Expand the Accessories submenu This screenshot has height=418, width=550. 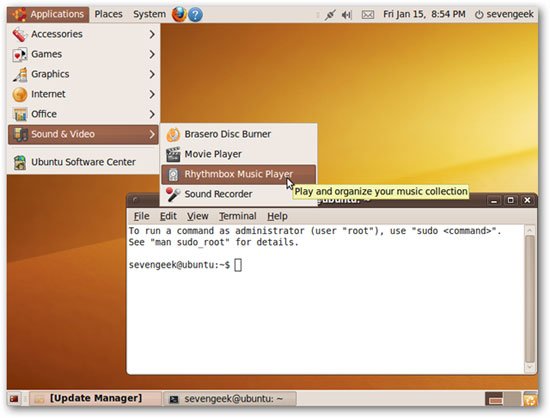83,34
